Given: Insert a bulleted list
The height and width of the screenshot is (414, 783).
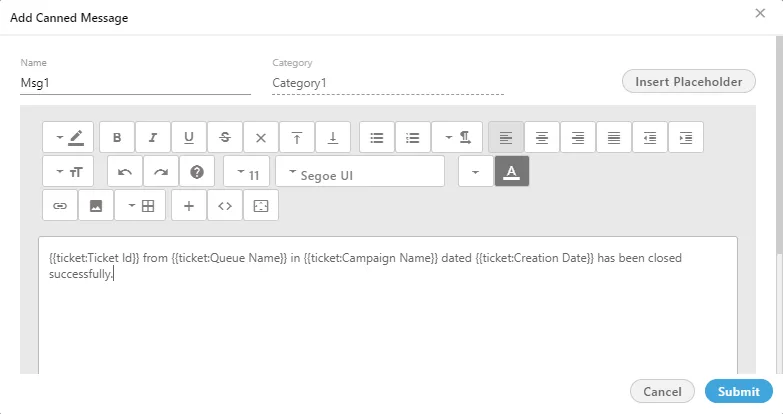Looking at the screenshot, I should click(x=377, y=137).
